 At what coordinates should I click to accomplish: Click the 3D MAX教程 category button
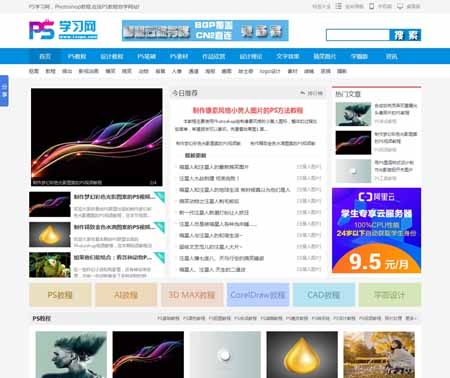(192, 295)
